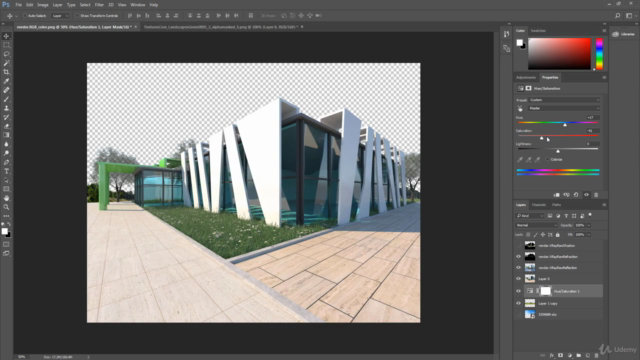The image size is (640, 360).
Task: Switch to the Adjustments tab
Action: [526, 78]
